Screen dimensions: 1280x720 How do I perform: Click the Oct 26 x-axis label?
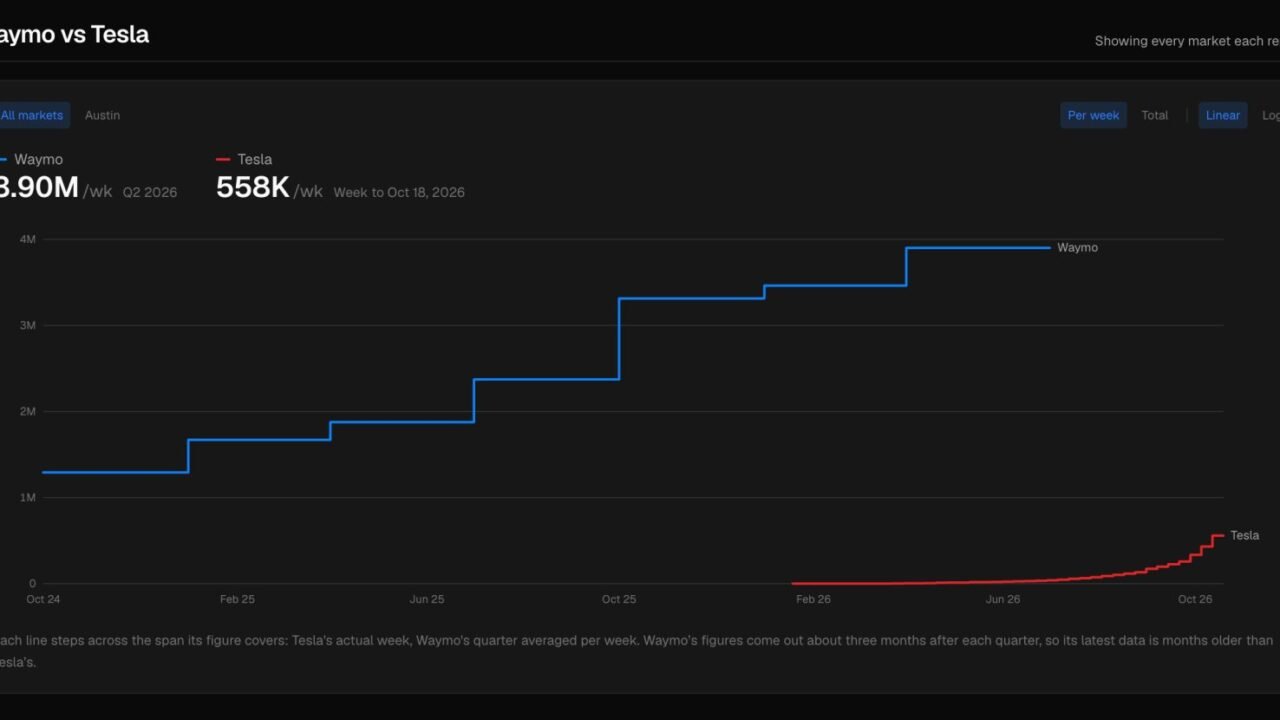click(1195, 599)
